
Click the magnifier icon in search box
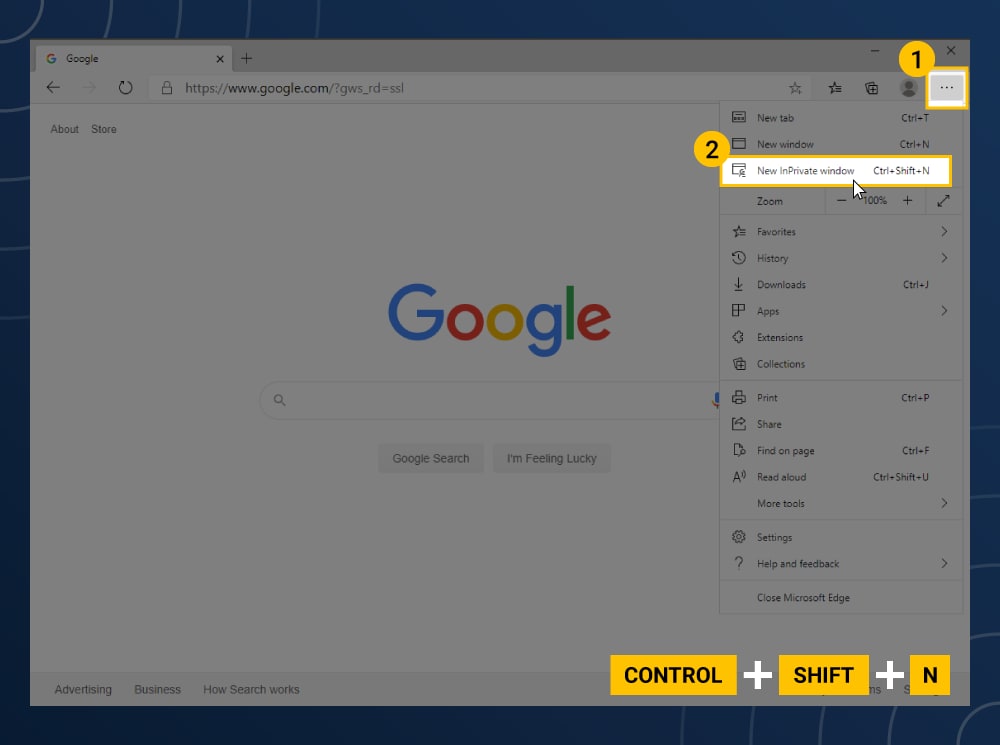(279, 400)
